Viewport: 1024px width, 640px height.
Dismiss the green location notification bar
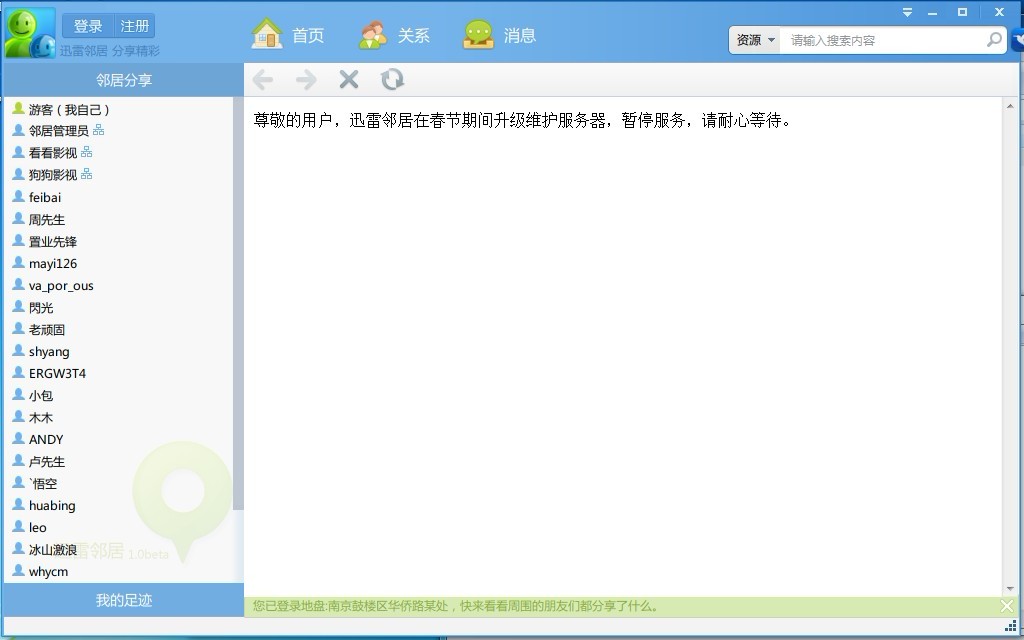point(1007,606)
